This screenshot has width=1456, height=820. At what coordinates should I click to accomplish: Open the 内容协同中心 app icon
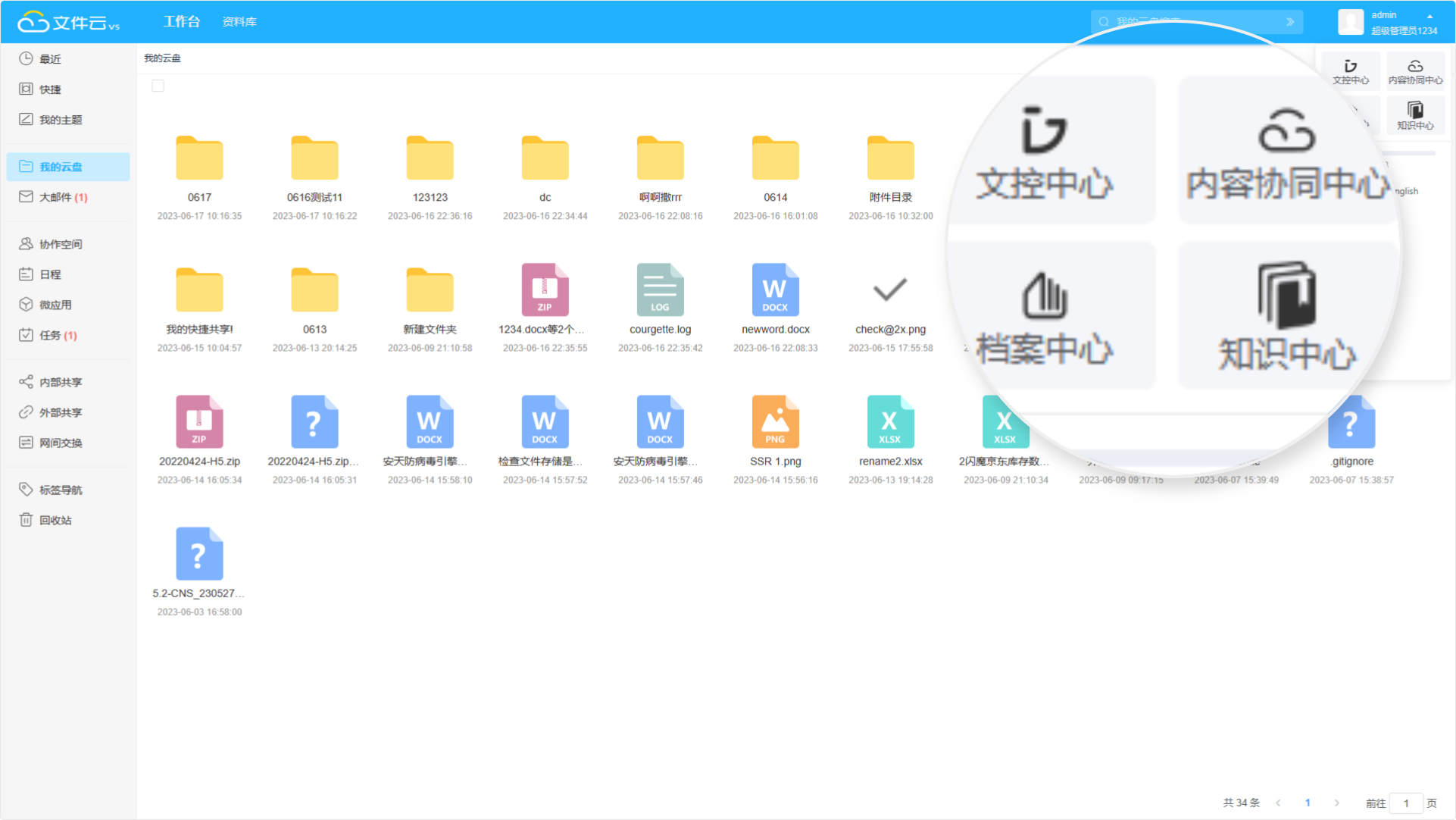(x=1415, y=70)
